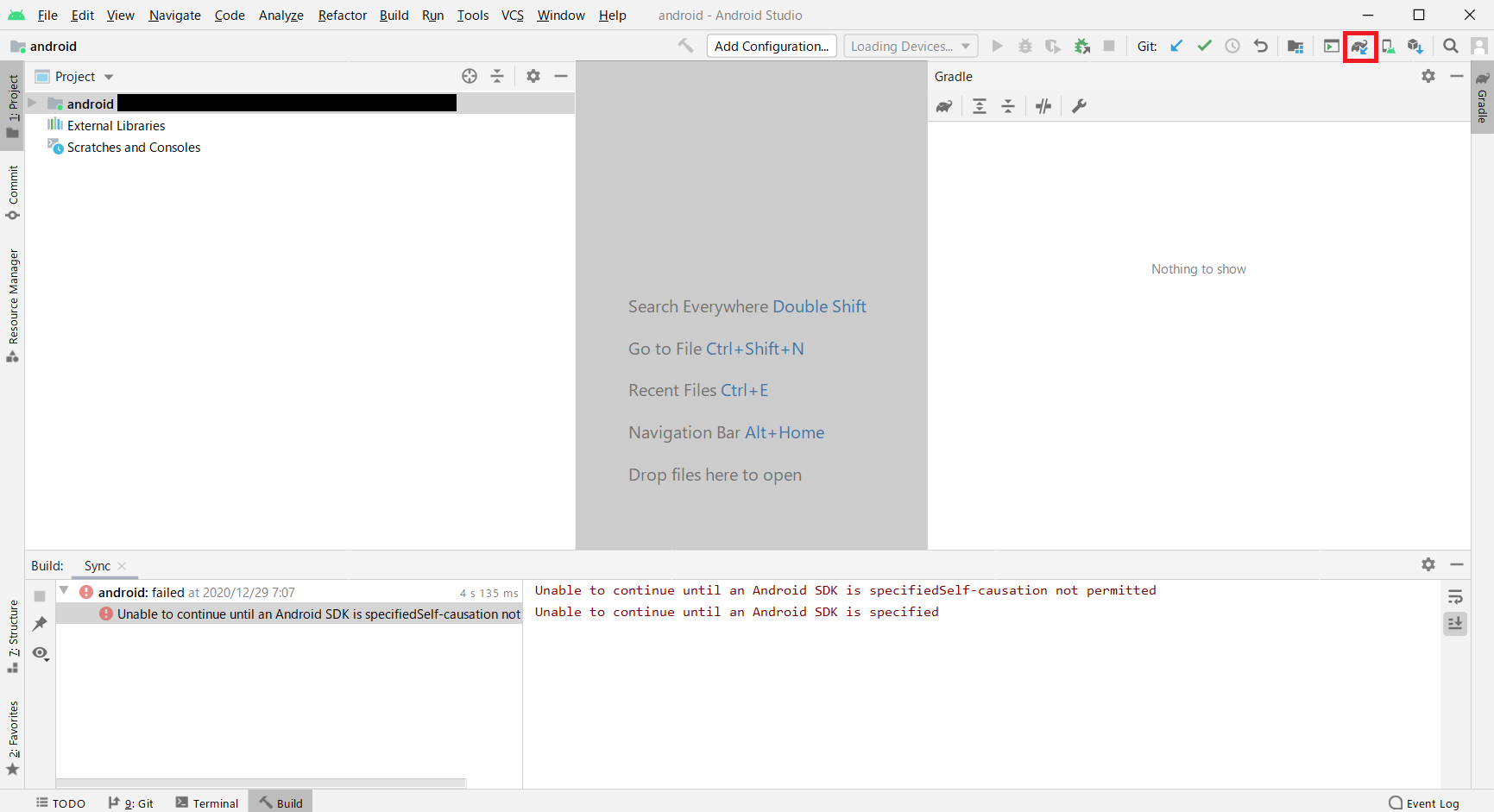Open the Project view dropdown
Screen dimensions: 1494x812
(74, 76)
